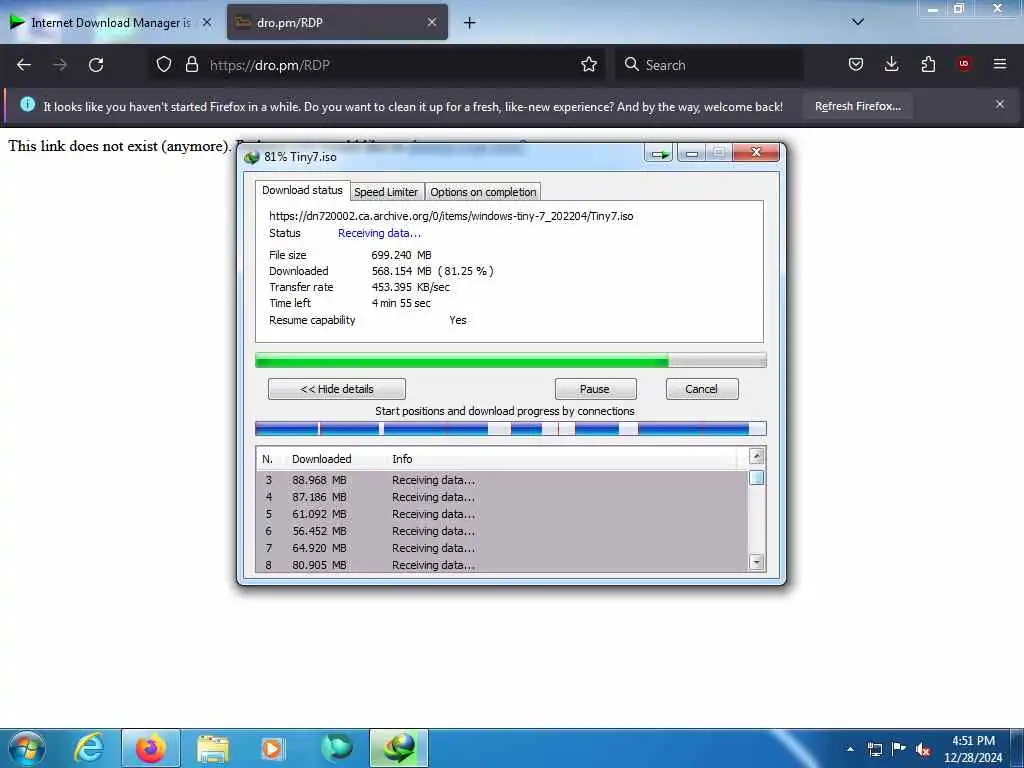Select the dro.pm/RDP browser tab
Image resolution: width=1024 pixels, height=768 pixels.
tap(338, 22)
